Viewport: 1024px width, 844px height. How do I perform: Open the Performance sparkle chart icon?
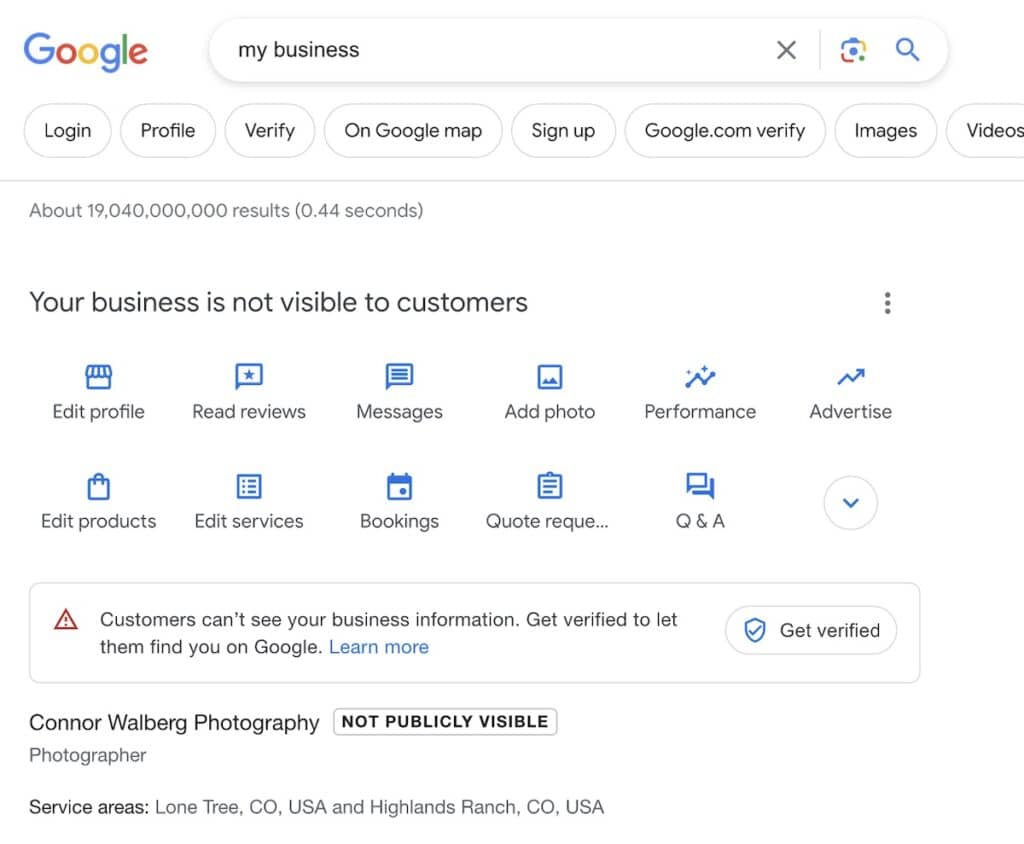[699, 377]
